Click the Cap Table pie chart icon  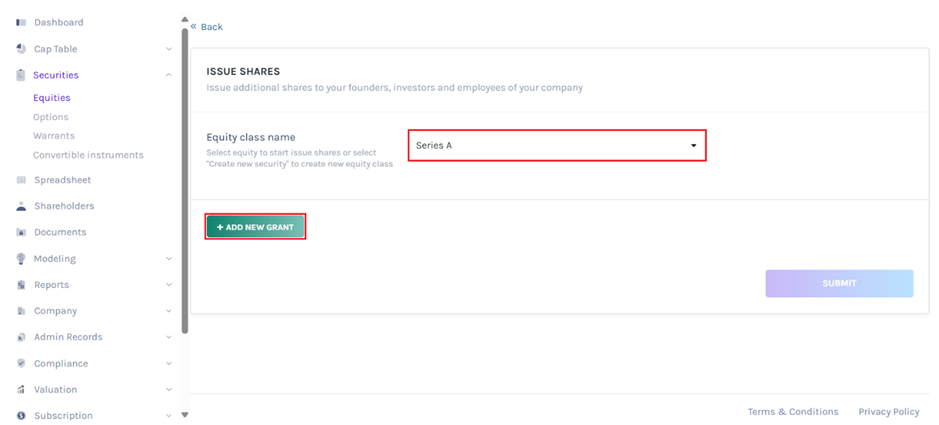pos(21,49)
